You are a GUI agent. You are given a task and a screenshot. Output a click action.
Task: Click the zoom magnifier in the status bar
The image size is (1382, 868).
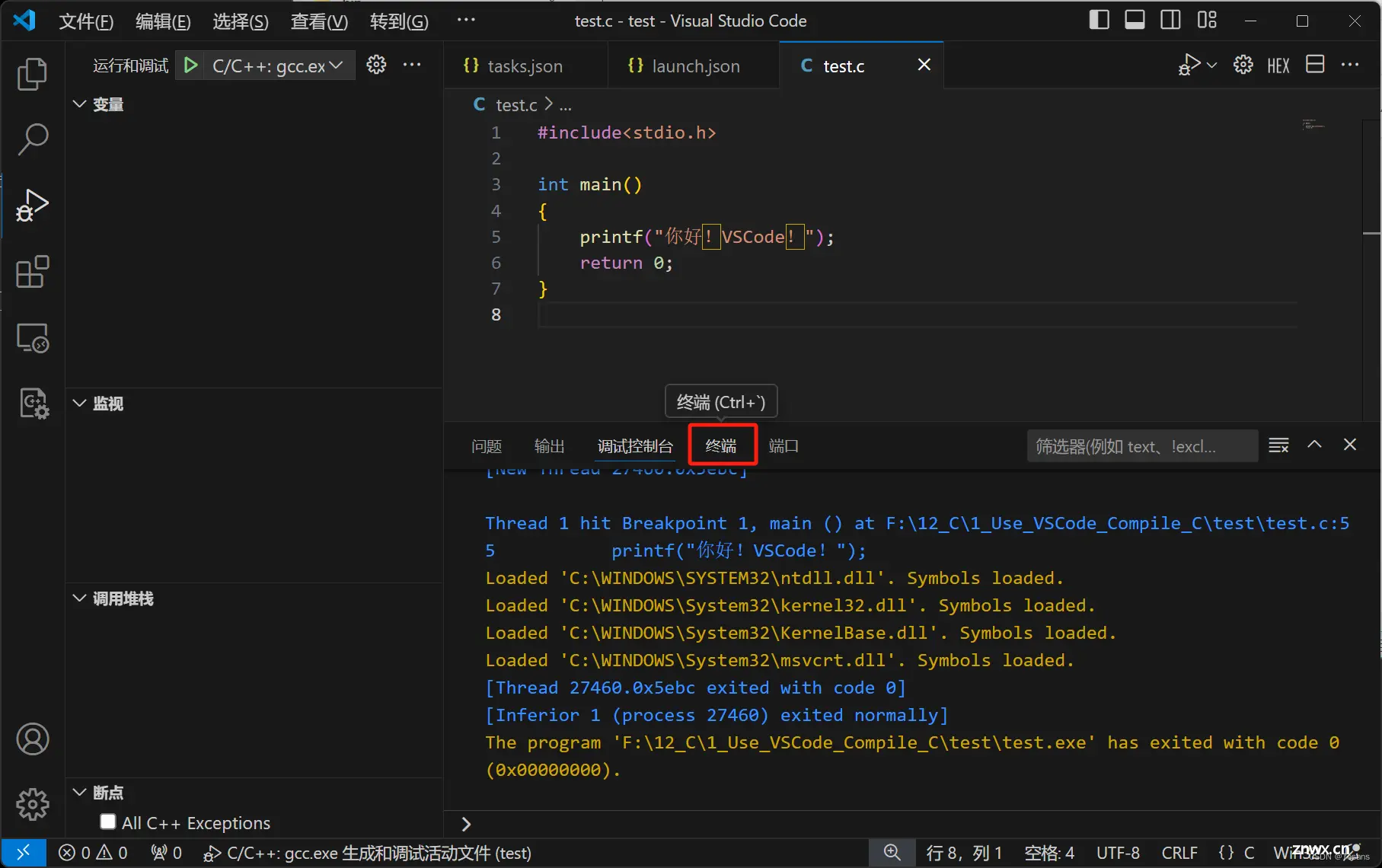[x=892, y=853]
